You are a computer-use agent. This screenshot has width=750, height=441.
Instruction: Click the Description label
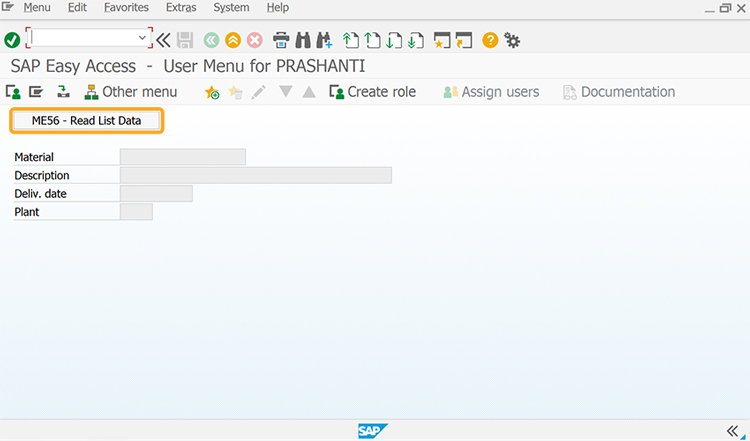[x=42, y=176]
